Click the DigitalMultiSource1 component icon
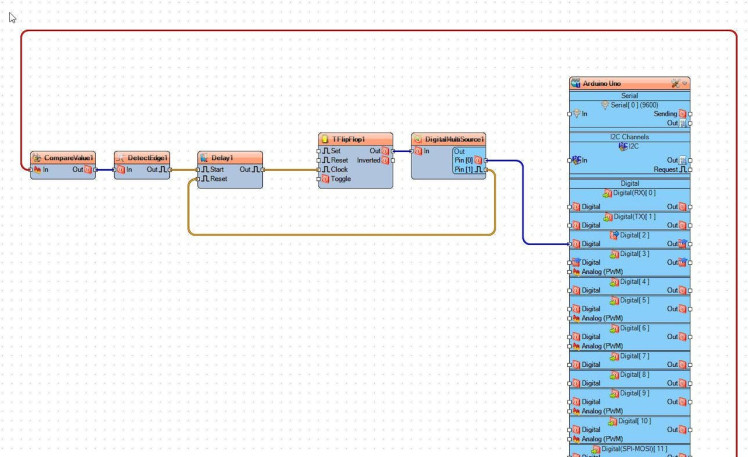The image size is (748, 457). click(418, 139)
